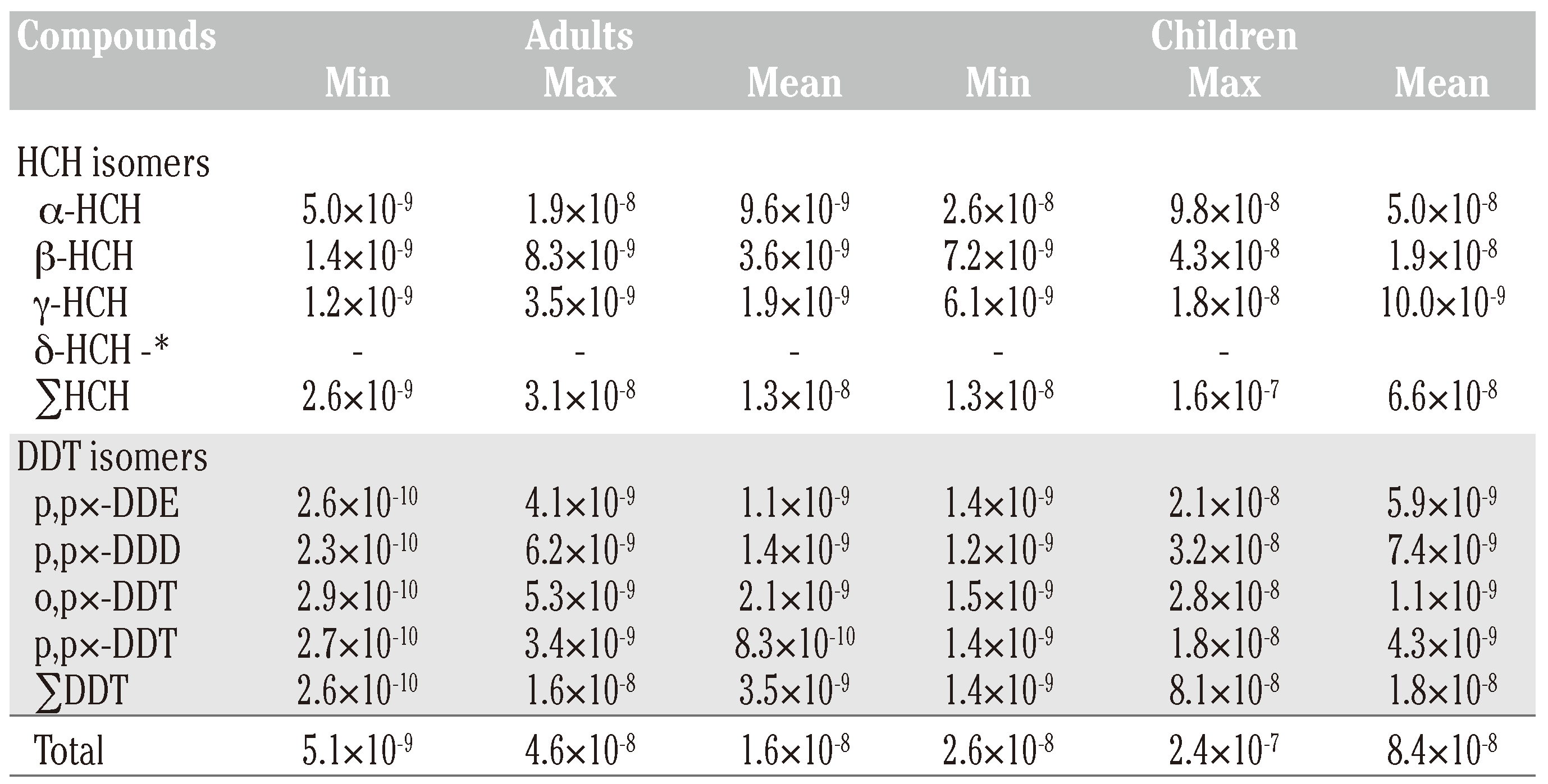Image resolution: width=1548 pixels, height=784 pixels.
Task: Click p,p×-DDT Adults Mean value 8.3×10-10
Action: click(x=794, y=644)
